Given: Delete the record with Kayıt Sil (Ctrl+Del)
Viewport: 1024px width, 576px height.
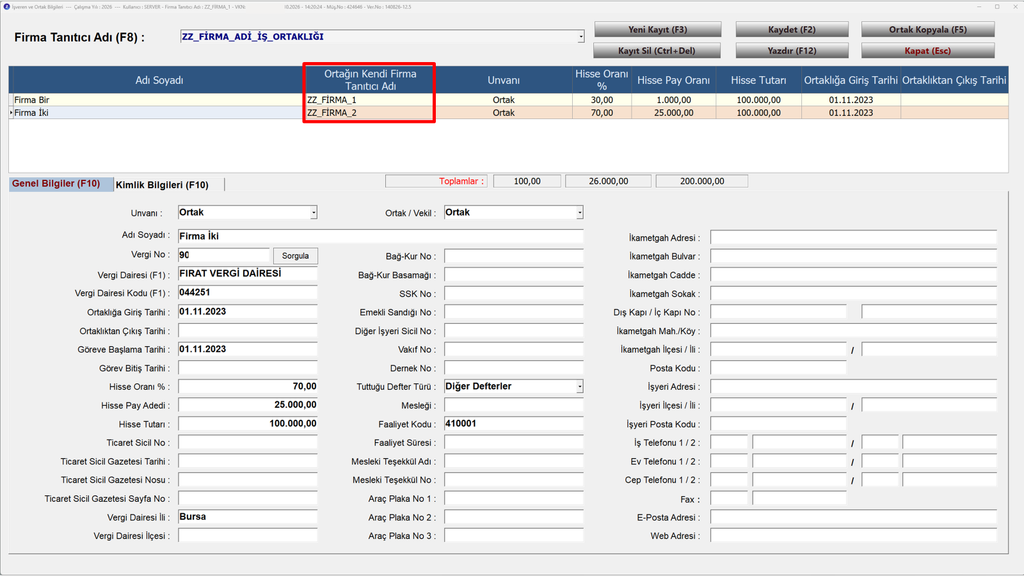Looking at the screenshot, I should [x=657, y=50].
